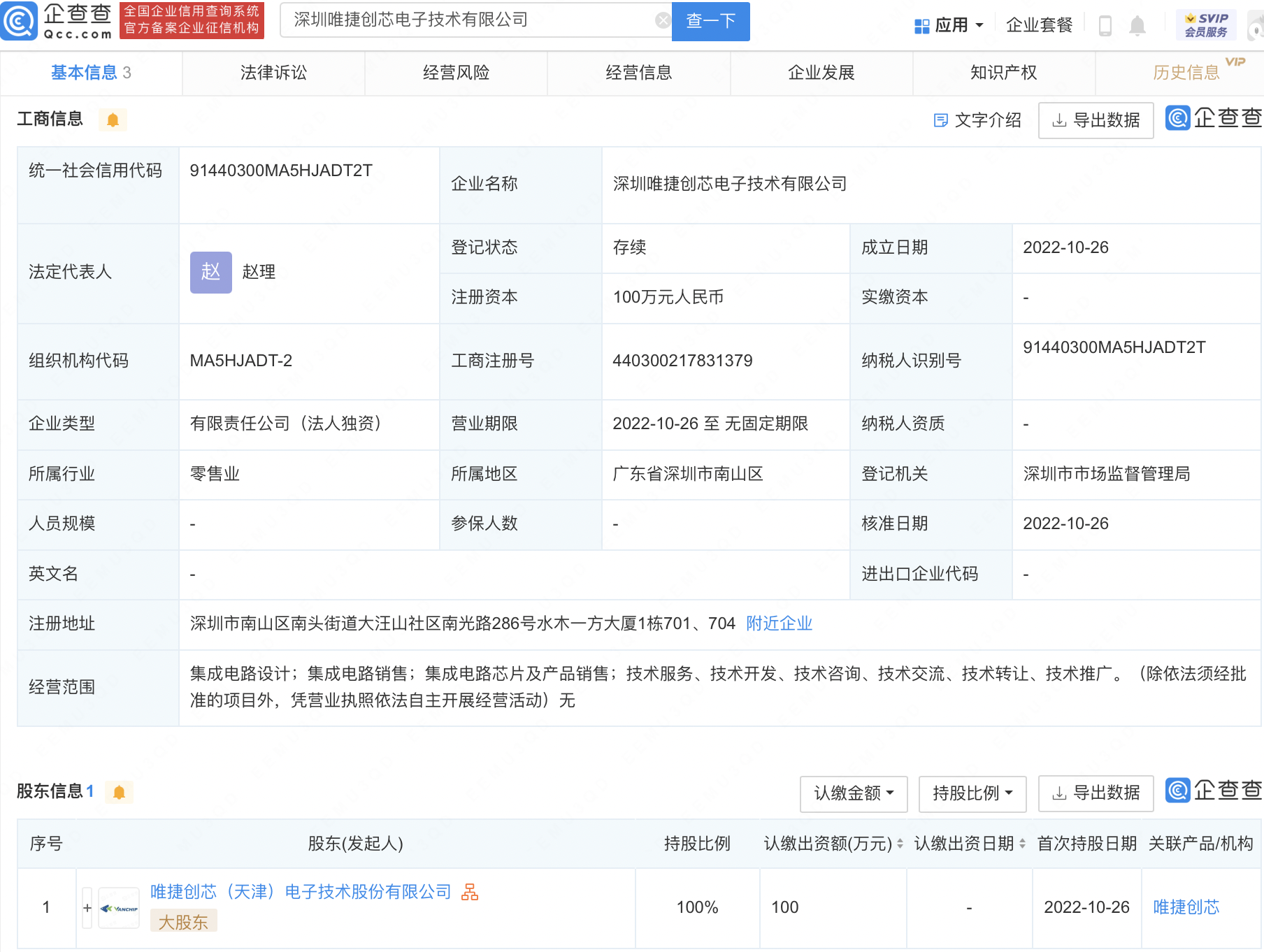Open the 持股比例 filter dropdown
The image size is (1264, 952).
pyautogui.click(x=972, y=793)
